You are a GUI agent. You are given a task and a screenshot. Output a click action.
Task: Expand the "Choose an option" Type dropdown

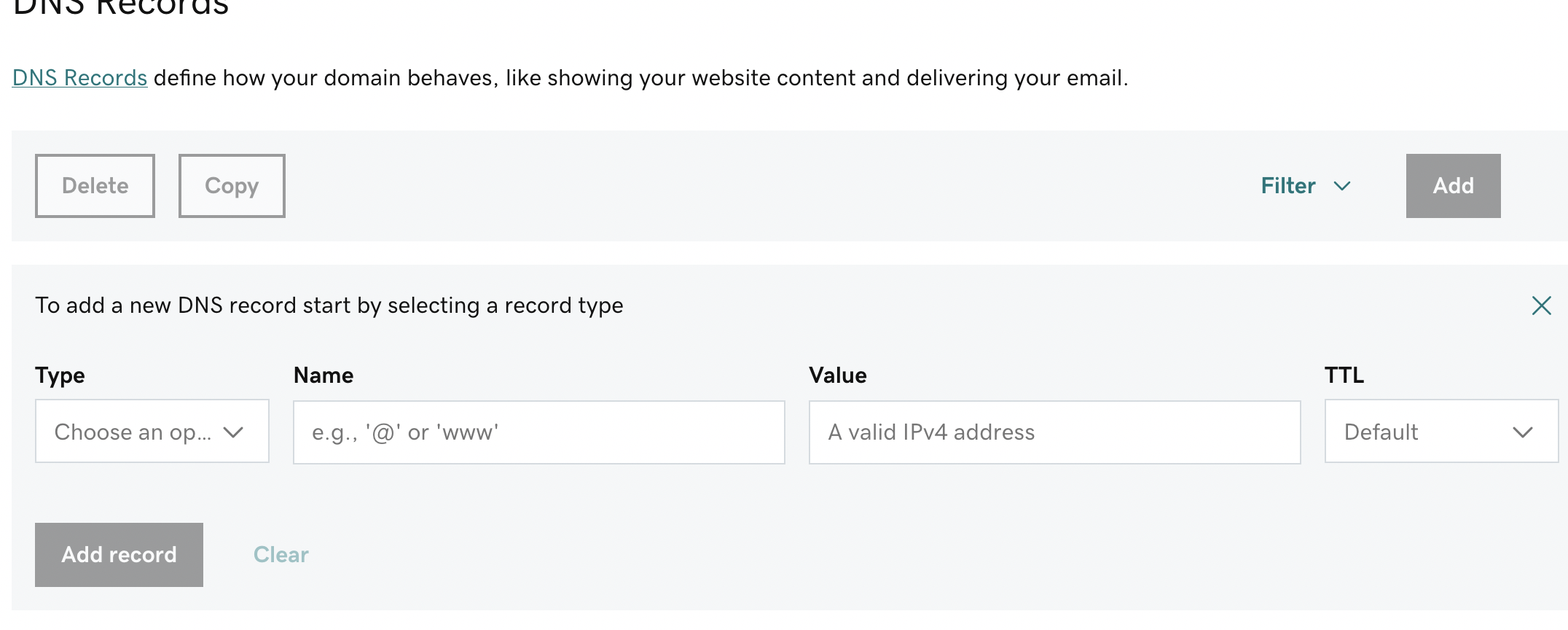coord(152,431)
